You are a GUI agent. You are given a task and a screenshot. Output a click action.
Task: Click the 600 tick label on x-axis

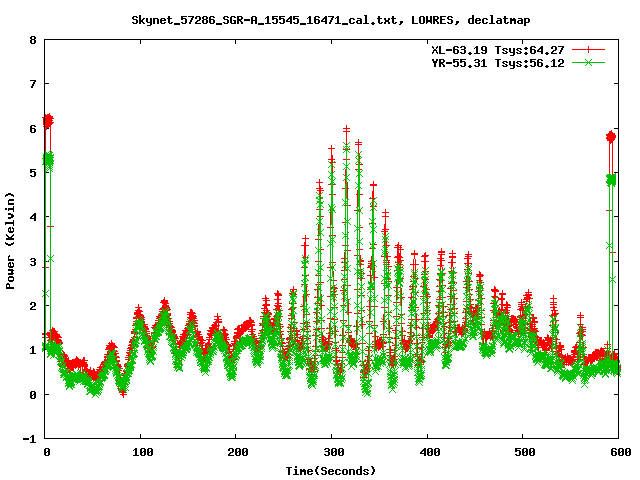tap(618, 452)
